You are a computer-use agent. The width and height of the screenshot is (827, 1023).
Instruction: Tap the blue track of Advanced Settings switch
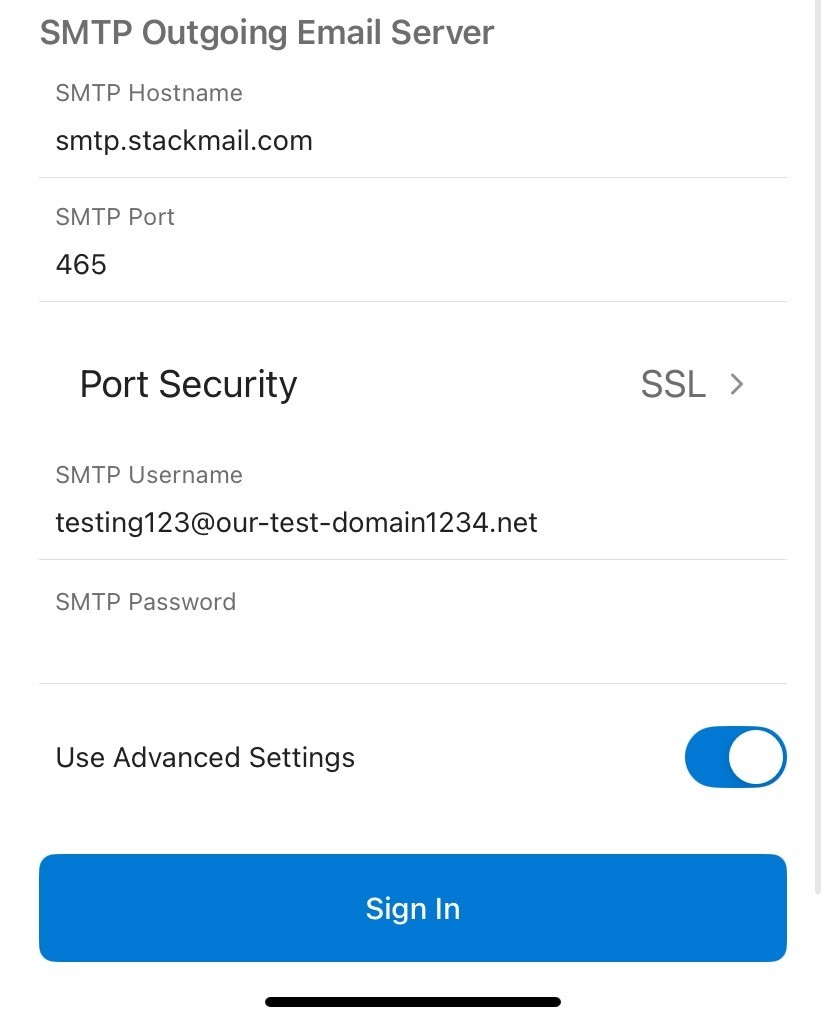(706, 757)
